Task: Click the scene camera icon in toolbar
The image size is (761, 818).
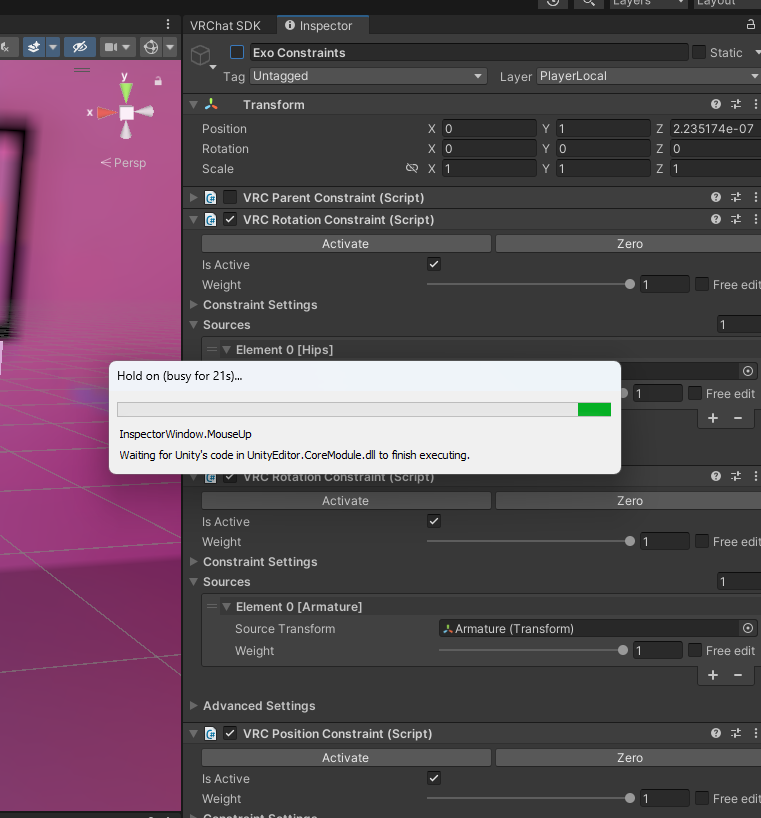Action: tap(111, 47)
